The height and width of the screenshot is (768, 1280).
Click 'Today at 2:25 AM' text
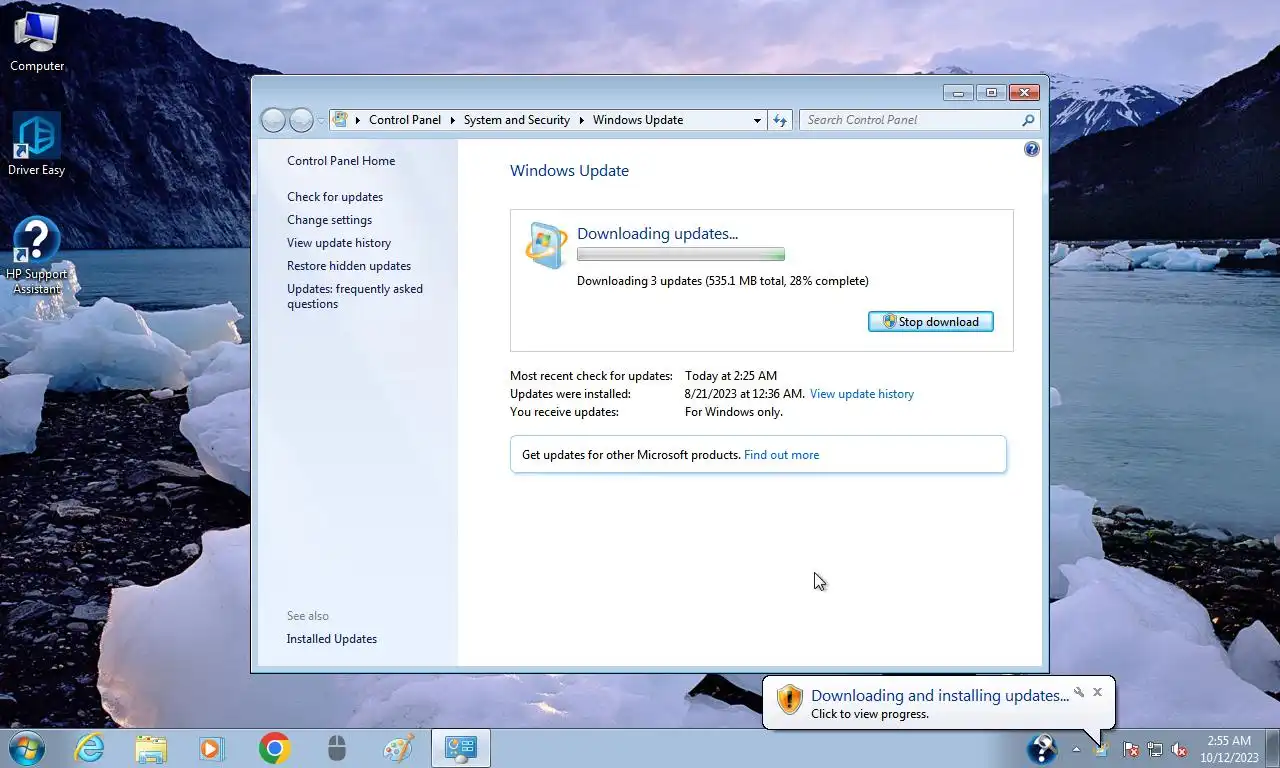(x=731, y=376)
